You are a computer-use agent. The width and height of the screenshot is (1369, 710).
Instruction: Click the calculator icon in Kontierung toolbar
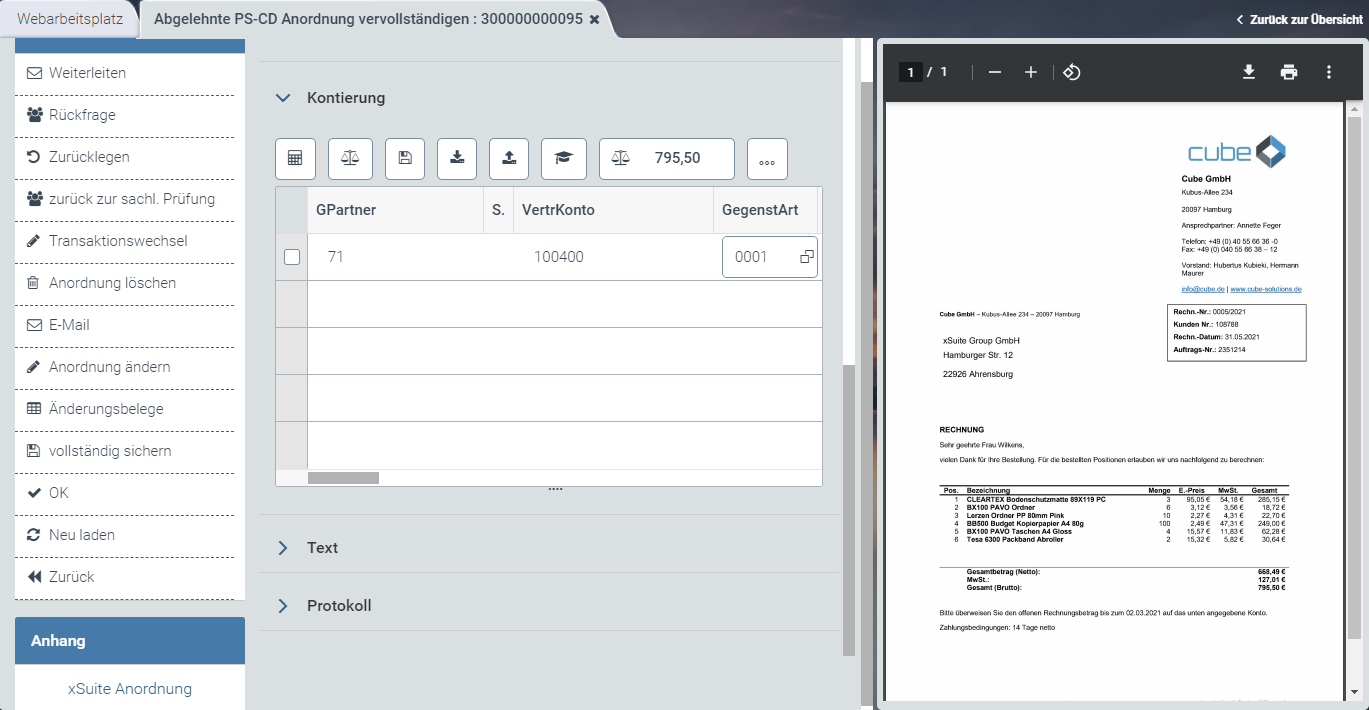click(295, 158)
